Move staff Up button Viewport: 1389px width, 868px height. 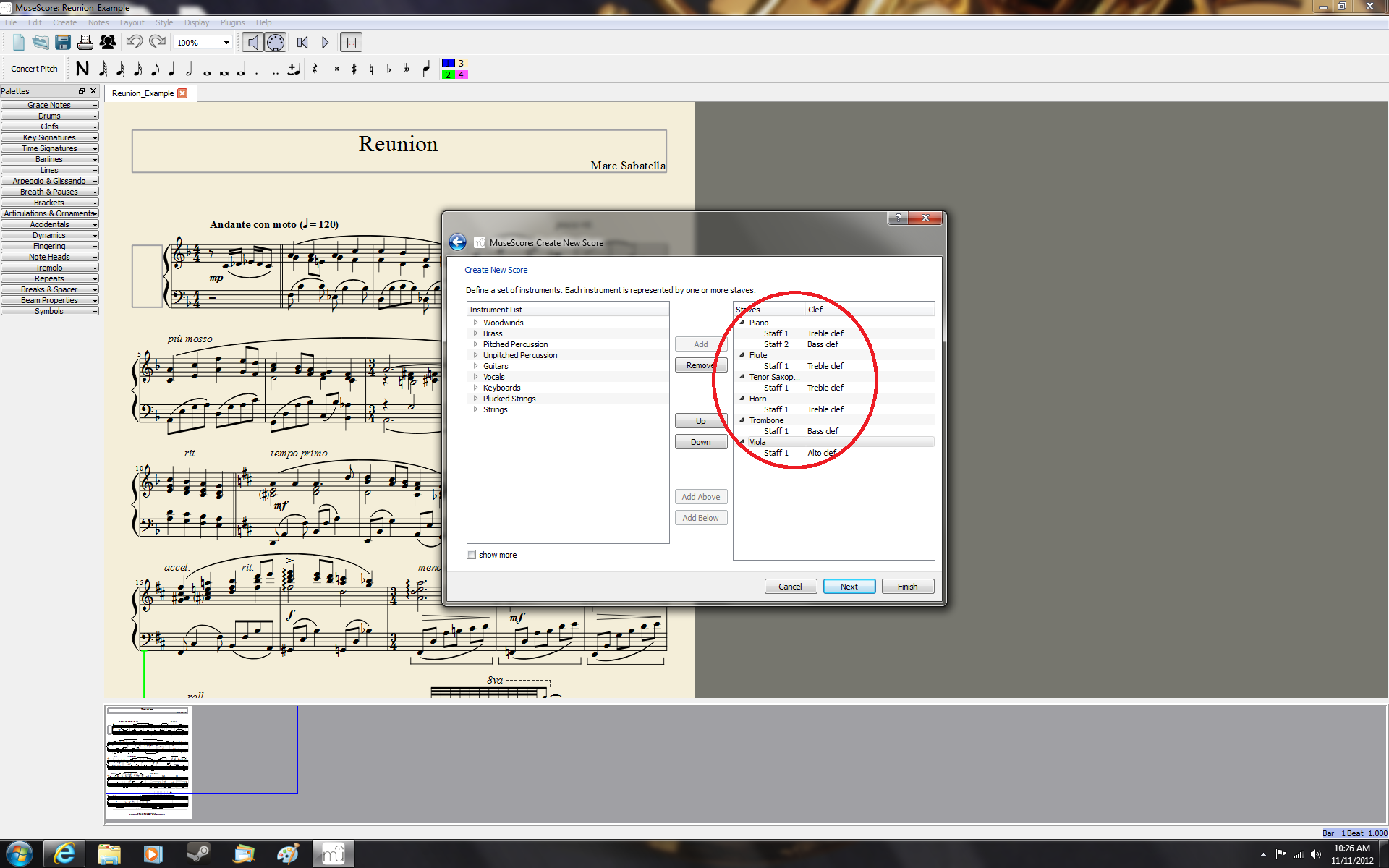[701, 421]
